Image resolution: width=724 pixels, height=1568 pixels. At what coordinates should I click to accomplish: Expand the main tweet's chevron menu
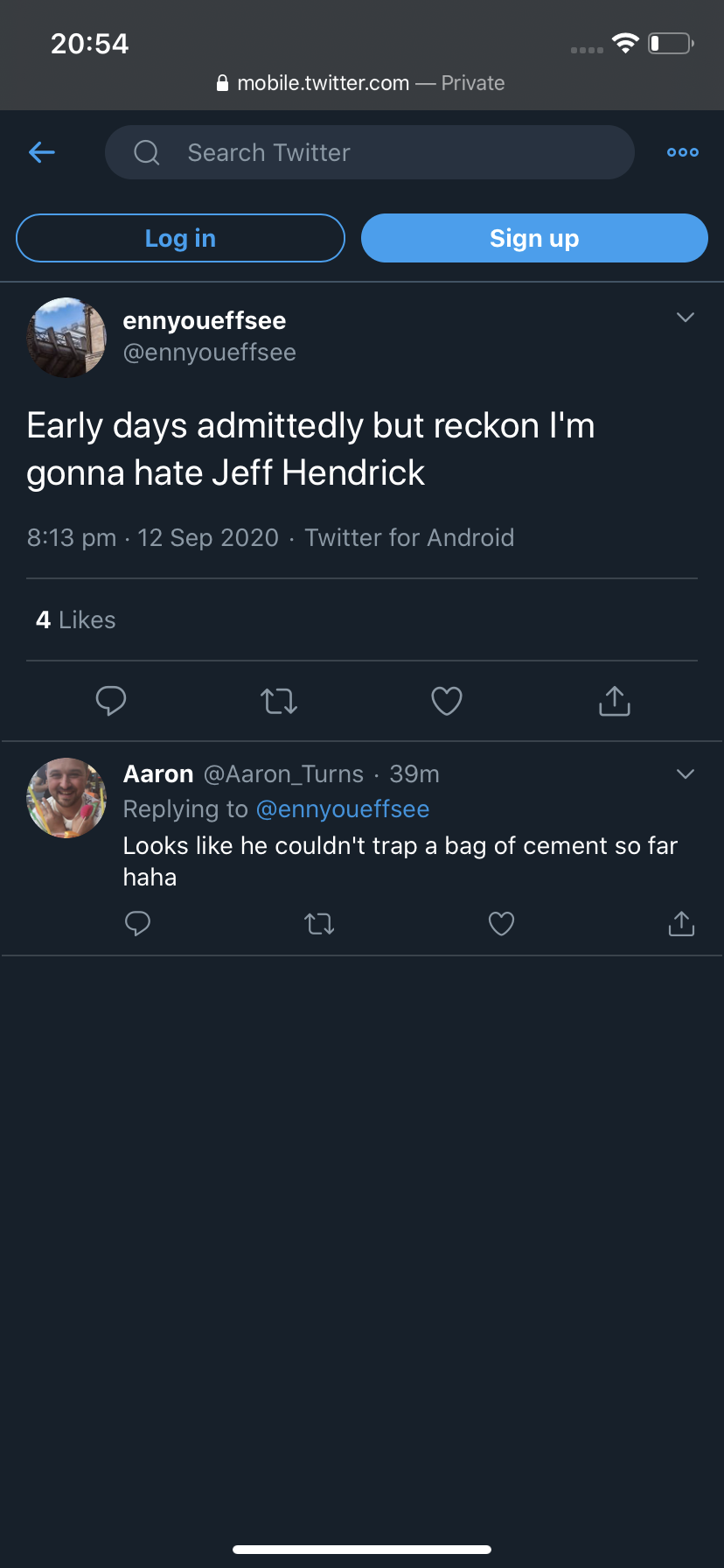tap(686, 318)
